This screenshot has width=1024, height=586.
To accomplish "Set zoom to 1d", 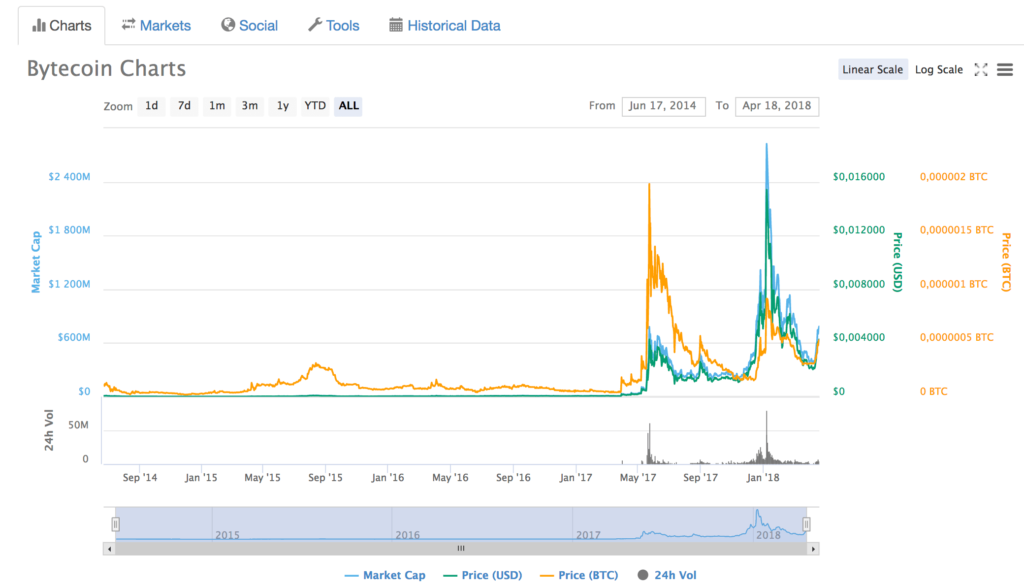I will pos(152,106).
